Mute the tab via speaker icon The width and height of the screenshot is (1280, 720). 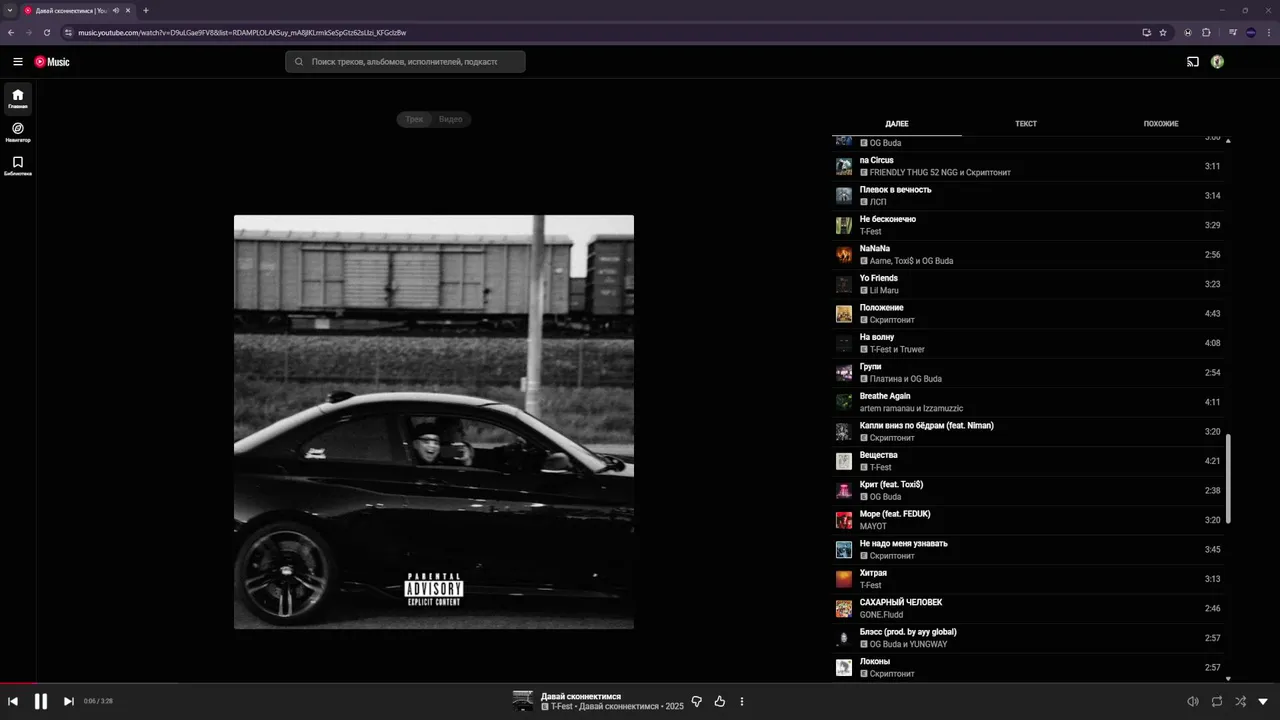116,10
